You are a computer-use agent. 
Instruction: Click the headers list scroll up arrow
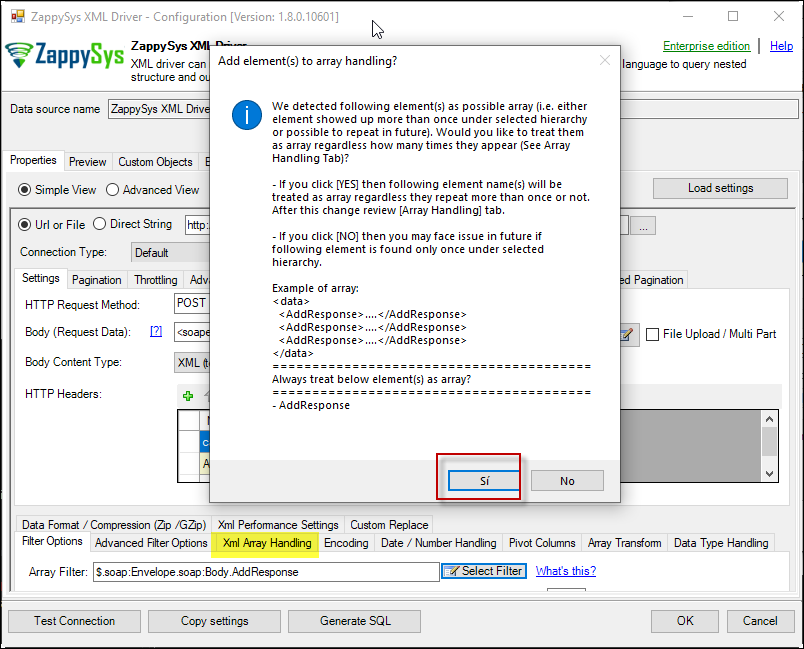tap(769, 419)
